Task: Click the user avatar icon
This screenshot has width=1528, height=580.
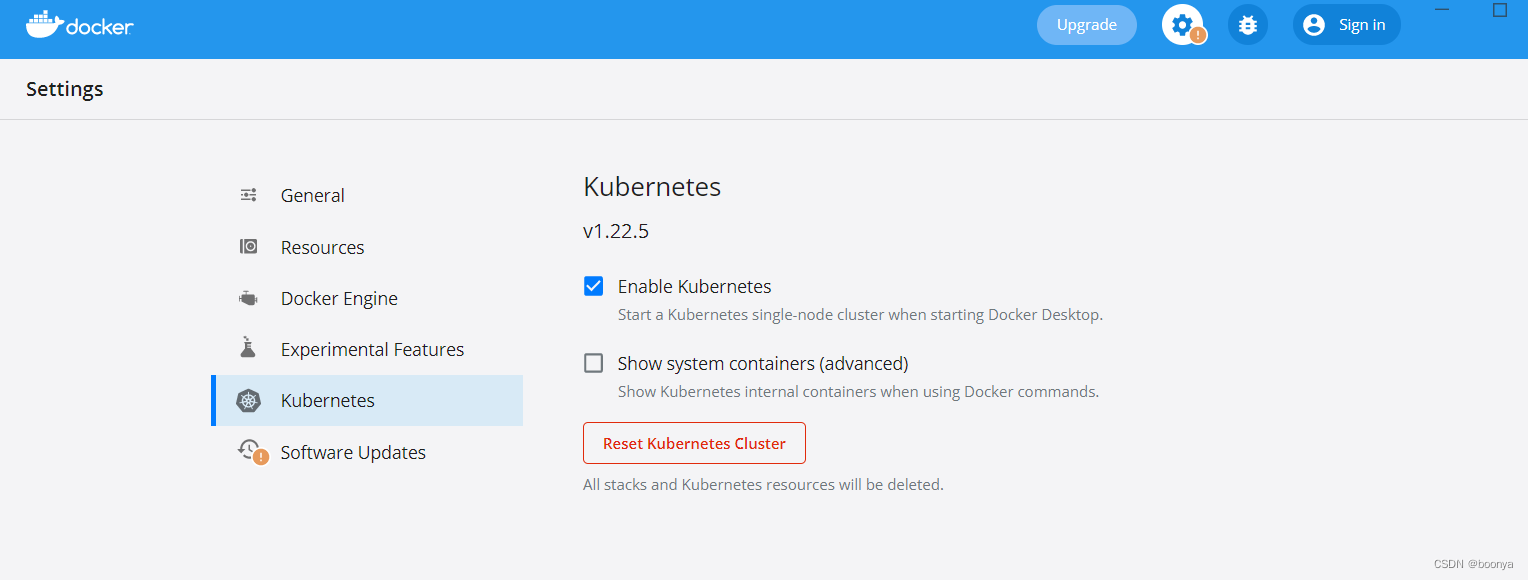Action: click(x=1314, y=25)
